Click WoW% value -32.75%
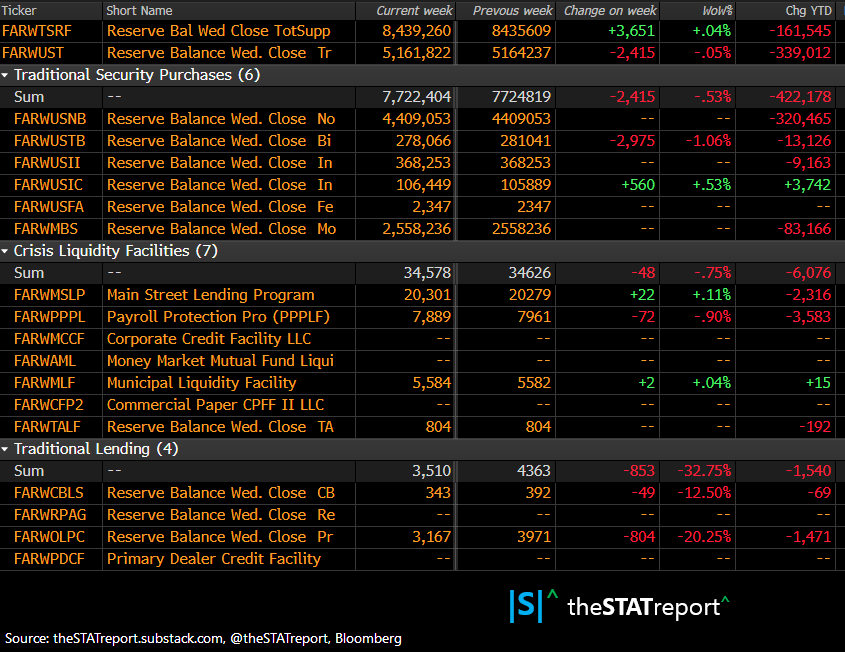This screenshot has width=845, height=652. point(704,471)
